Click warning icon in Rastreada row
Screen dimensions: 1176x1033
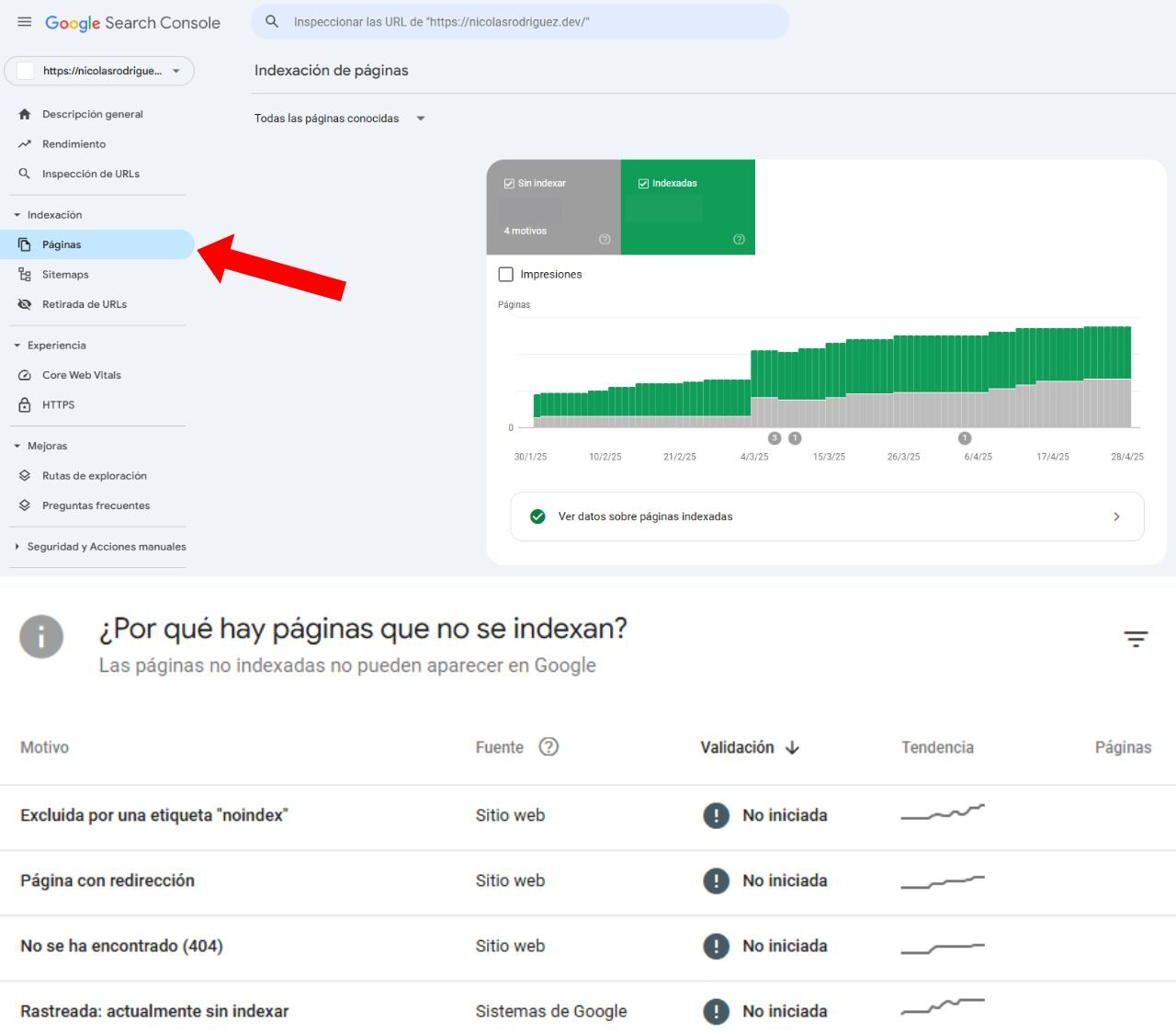coord(716,1011)
